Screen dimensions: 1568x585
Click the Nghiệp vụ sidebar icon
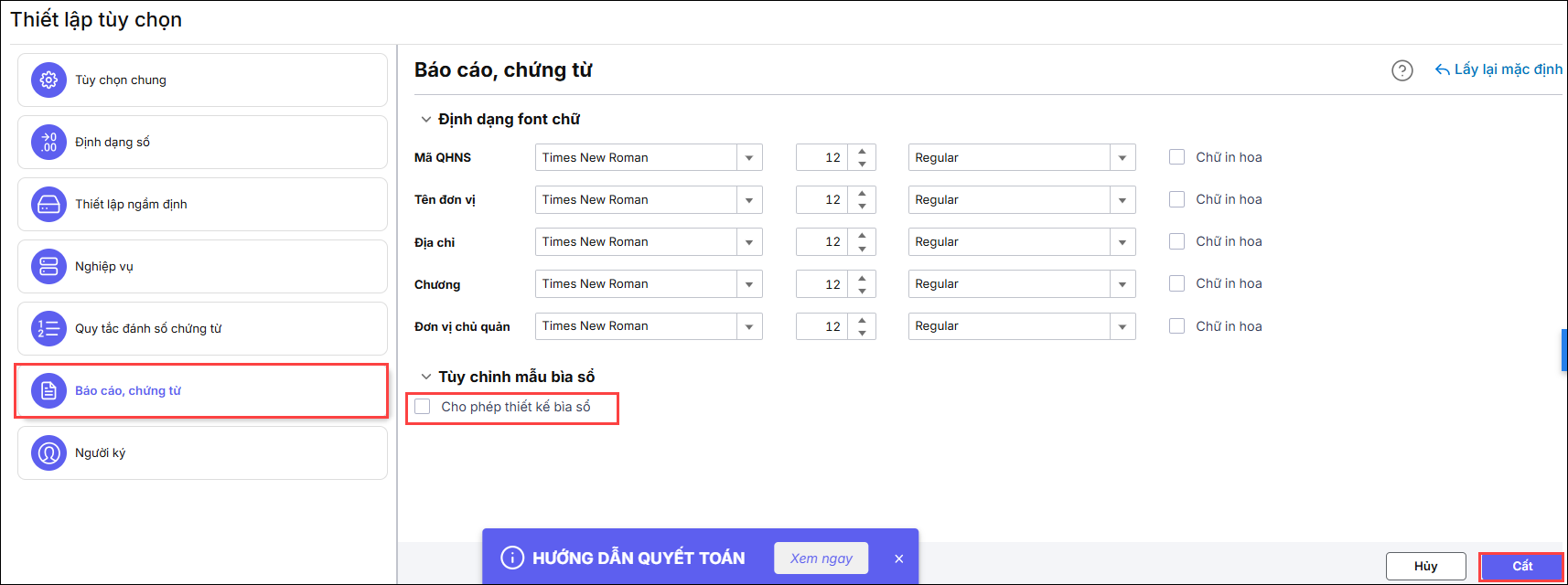48,267
